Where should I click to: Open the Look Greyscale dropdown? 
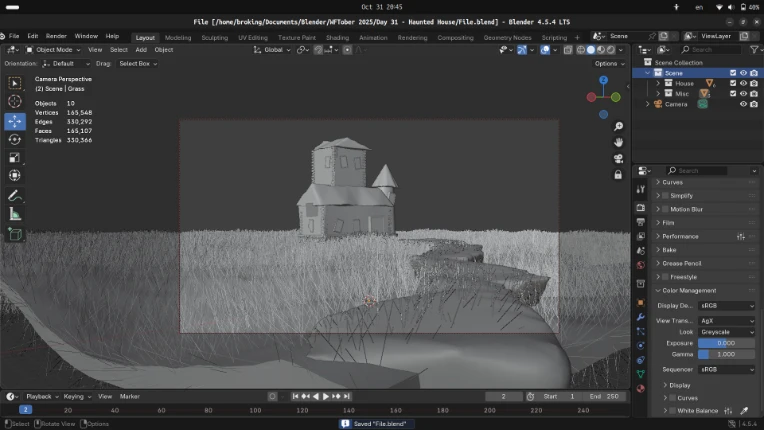[x=726, y=332]
